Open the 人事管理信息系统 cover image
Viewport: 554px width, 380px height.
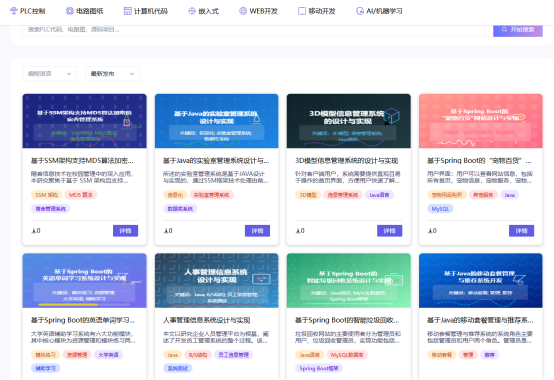click(217, 280)
